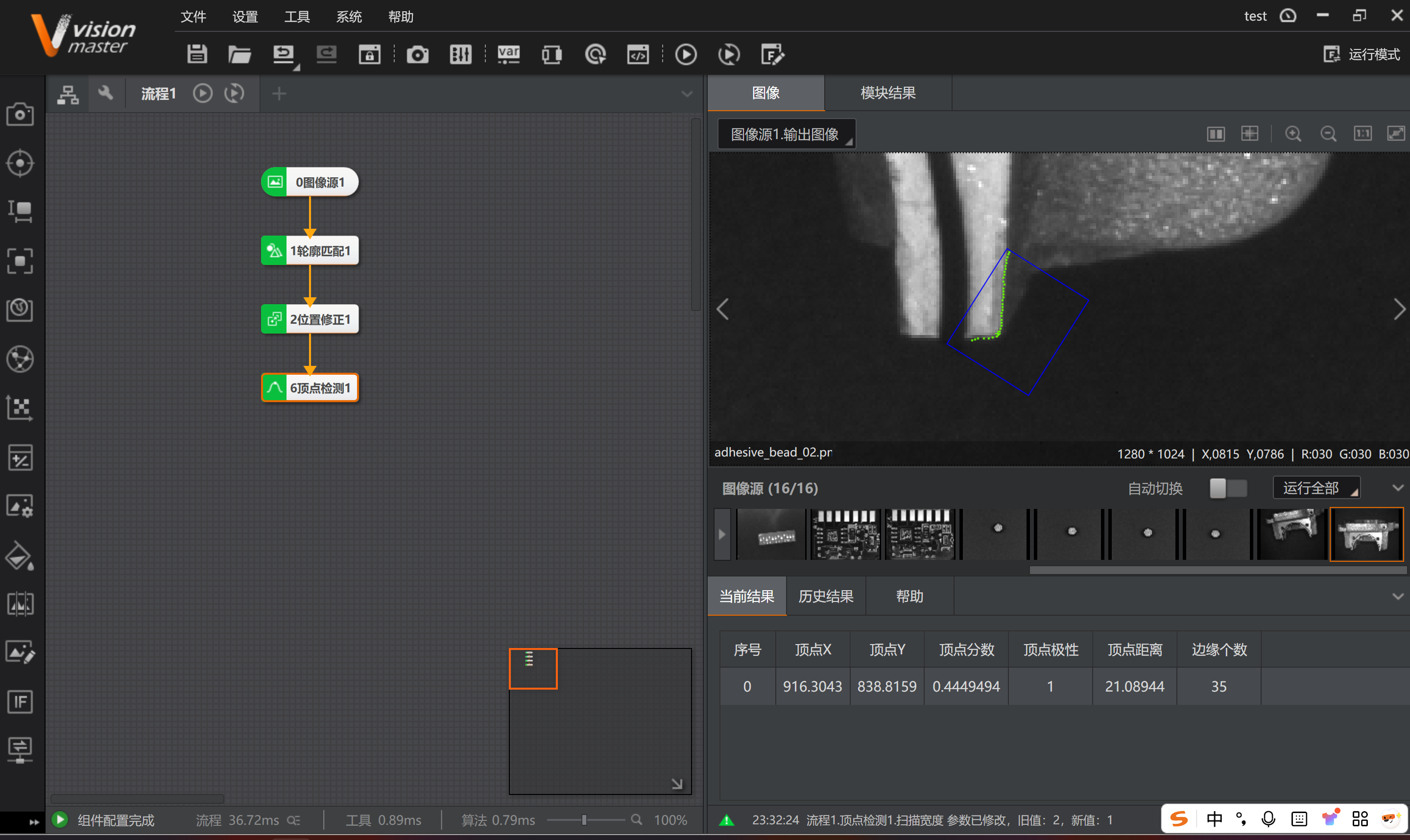This screenshot has width=1410, height=840.
Task: Open the IF logic tools sidebar icon
Action: (x=20, y=702)
